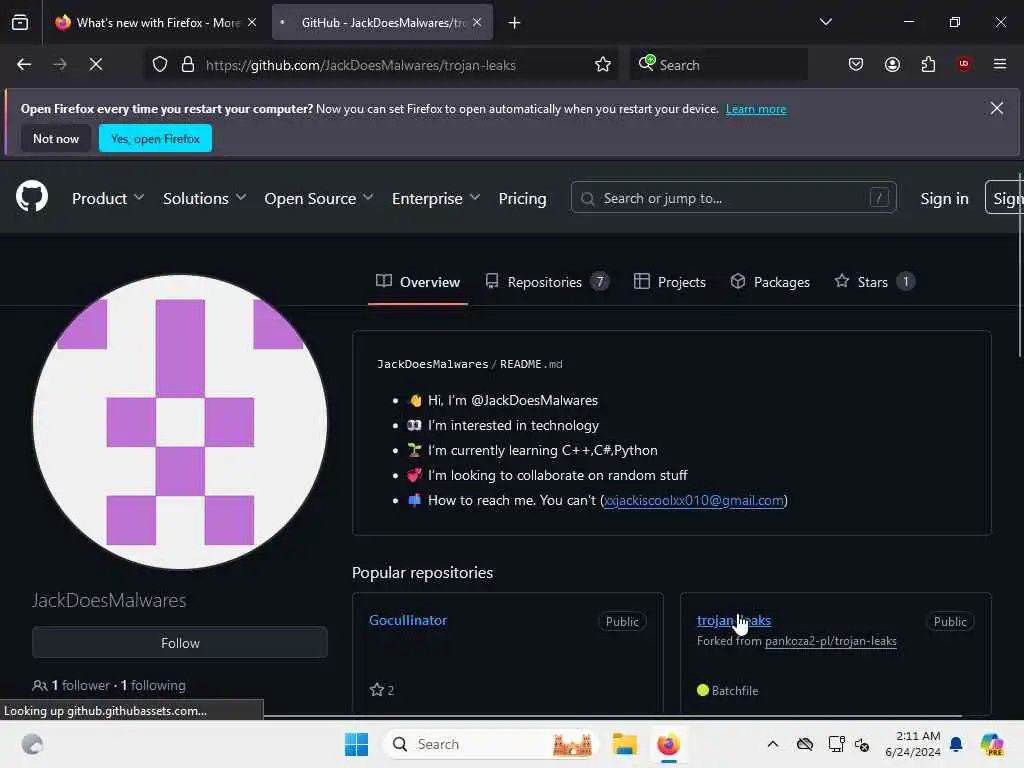Expand the Enterprise dropdown menu
1024x768 pixels.
click(436, 199)
